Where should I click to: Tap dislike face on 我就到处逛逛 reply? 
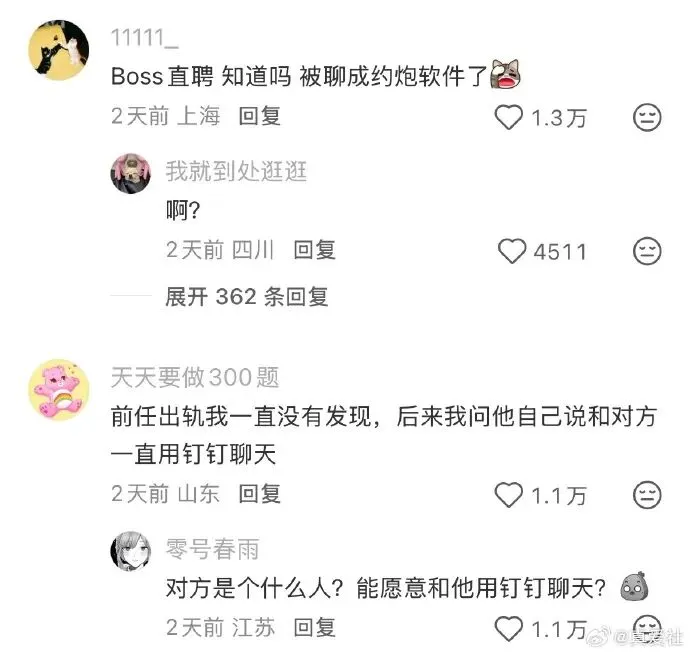coord(647,251)
